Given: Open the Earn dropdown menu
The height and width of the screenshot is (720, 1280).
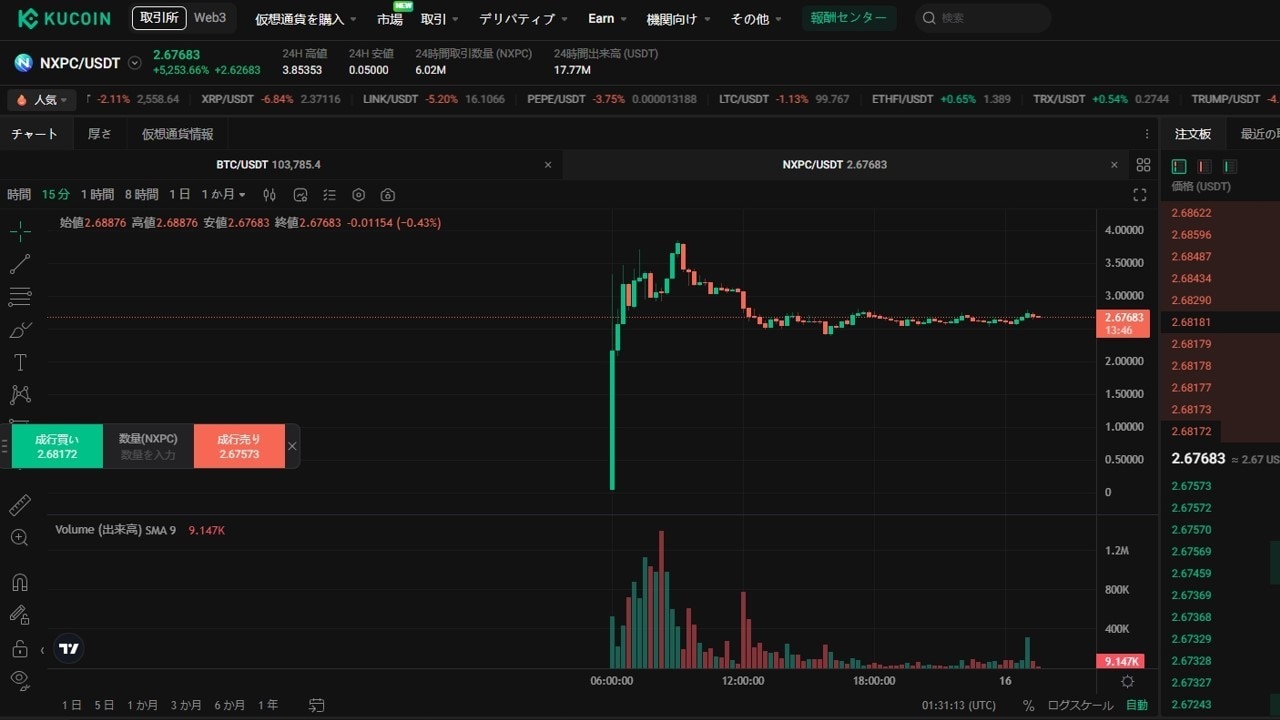Looking at the screenshot, I should pyautogui.click(x=607, y=19).
